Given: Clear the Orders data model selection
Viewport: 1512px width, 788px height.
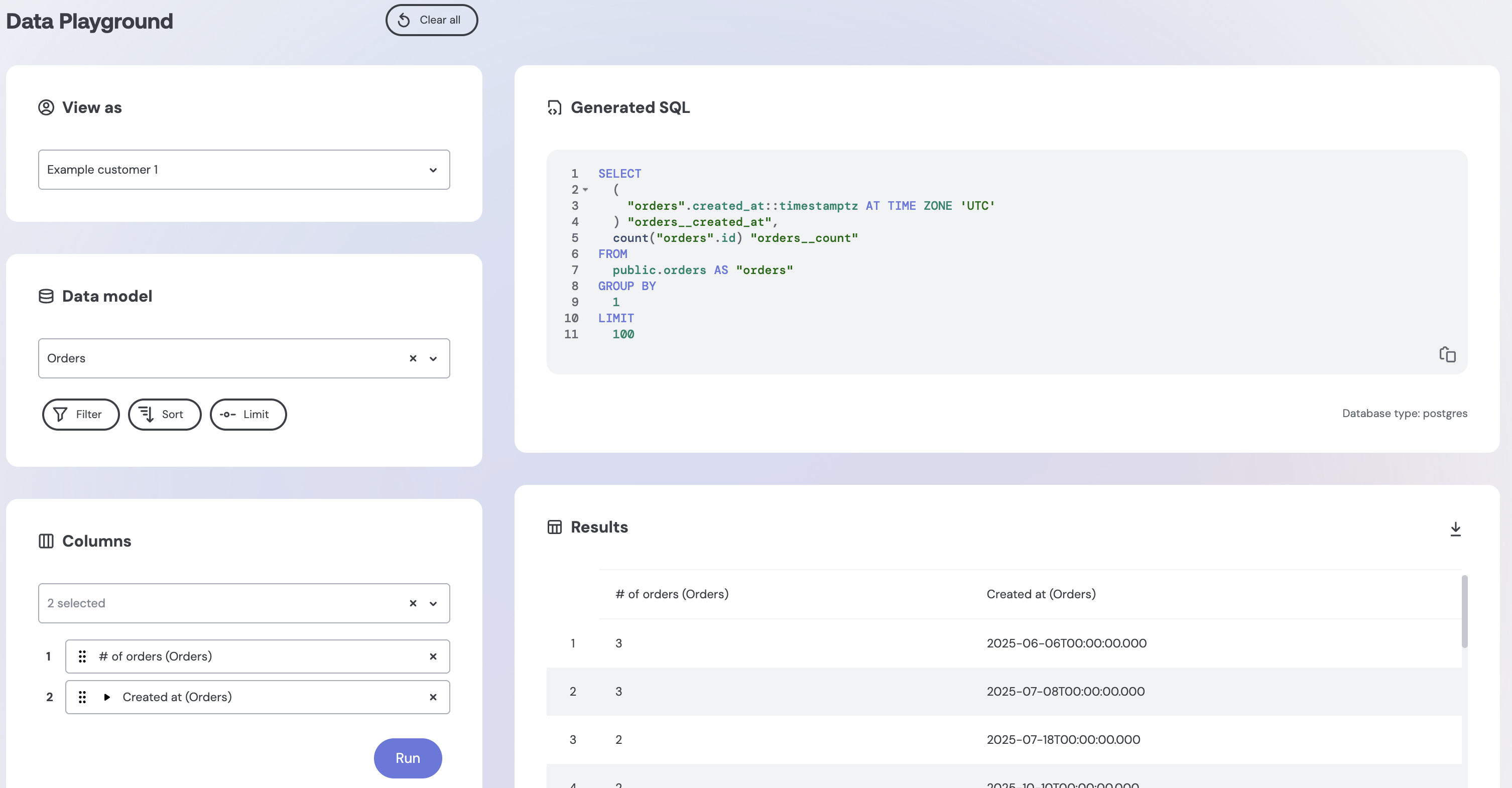Looking at the screenshot, I should (x=413, y=358).
